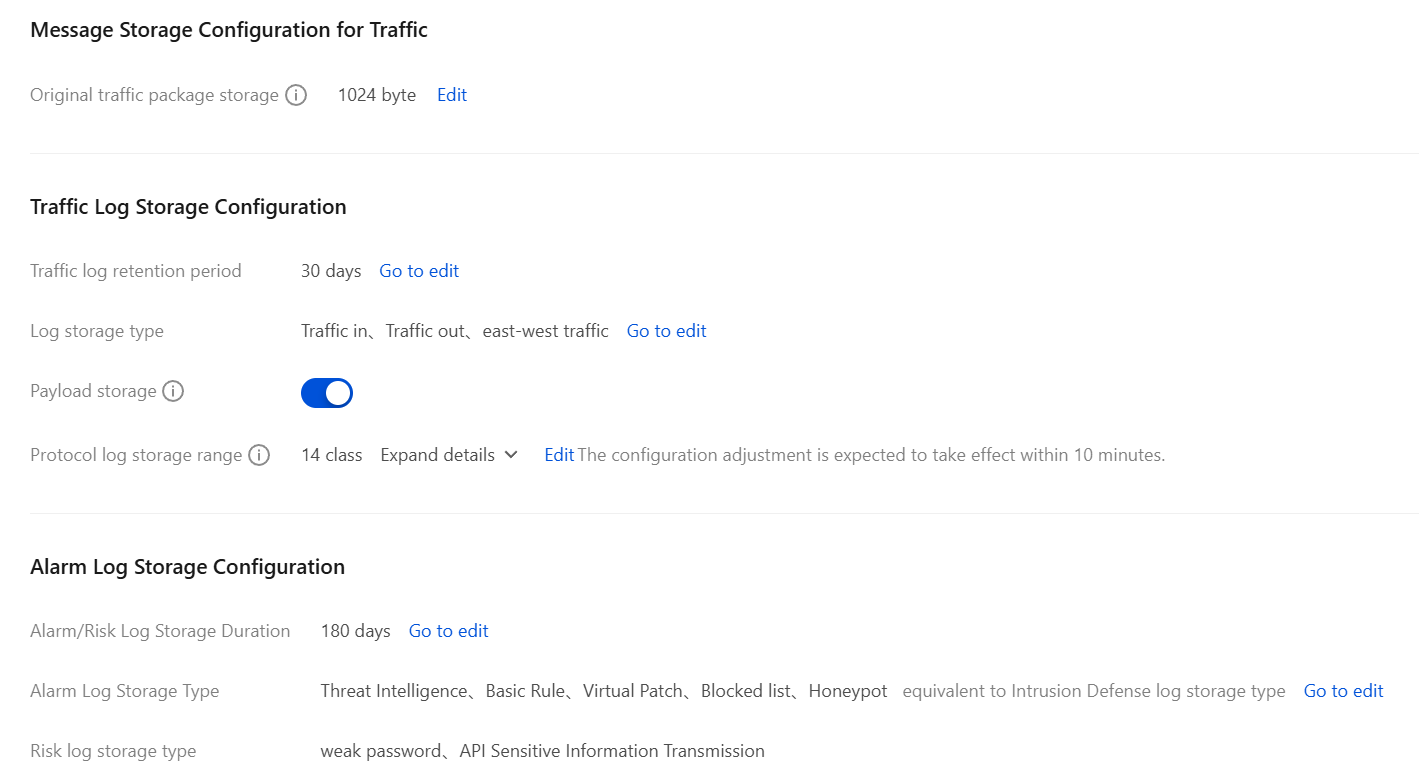Edit the original traffic package storage size

click(x=452, y=95)
